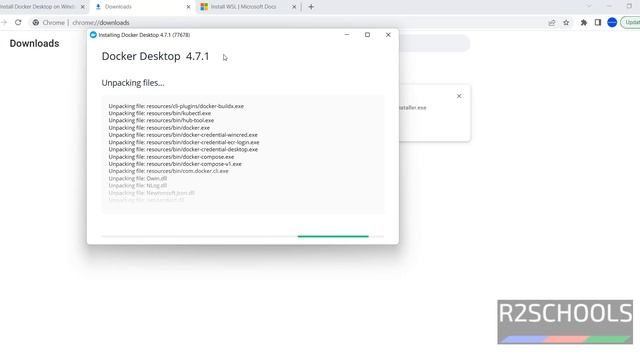This screenshot has width=640, height=360.
Task: Select the com.docker.cli.exe log line
Action: click(x=169, y=171)
